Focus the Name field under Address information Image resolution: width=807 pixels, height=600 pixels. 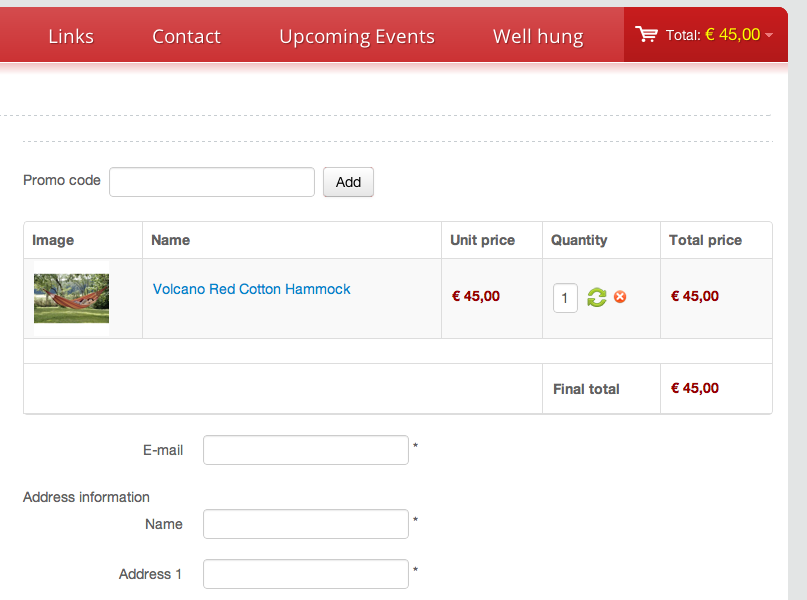[x=306, y=524]
